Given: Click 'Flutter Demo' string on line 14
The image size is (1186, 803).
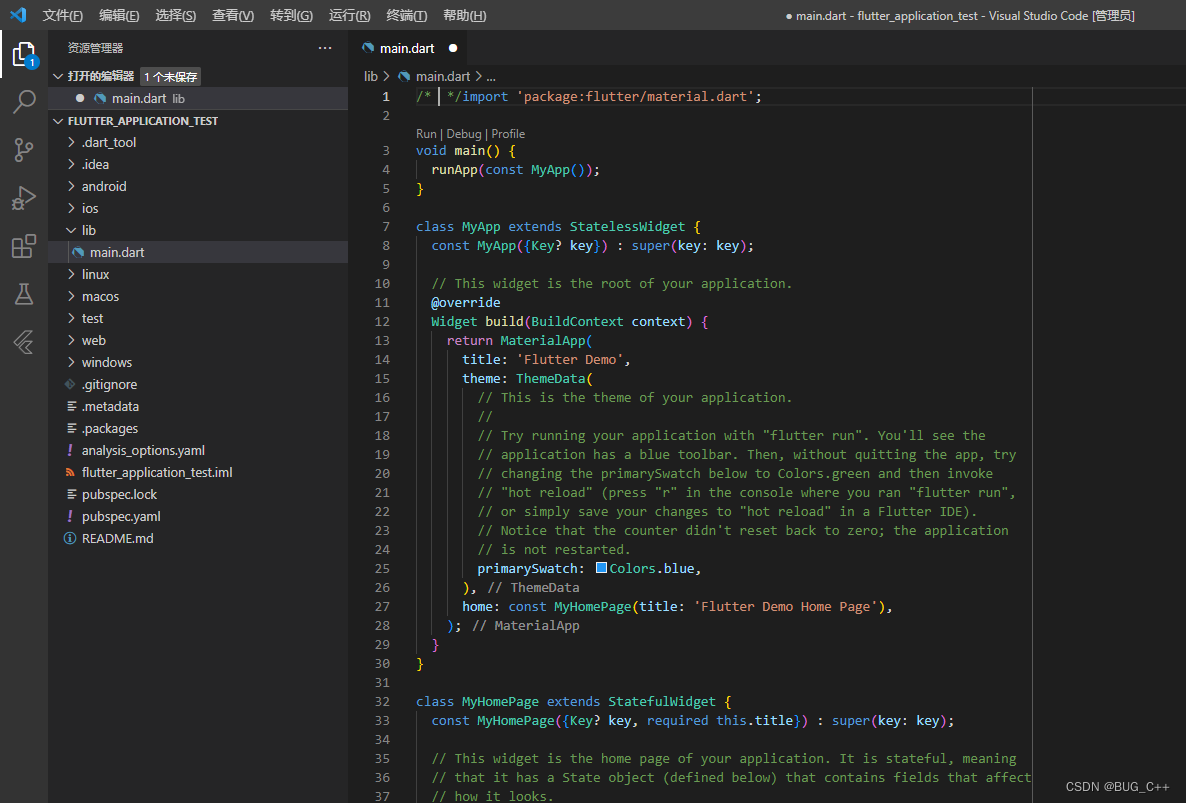Looking at the screenshot, I should point(570,359).
